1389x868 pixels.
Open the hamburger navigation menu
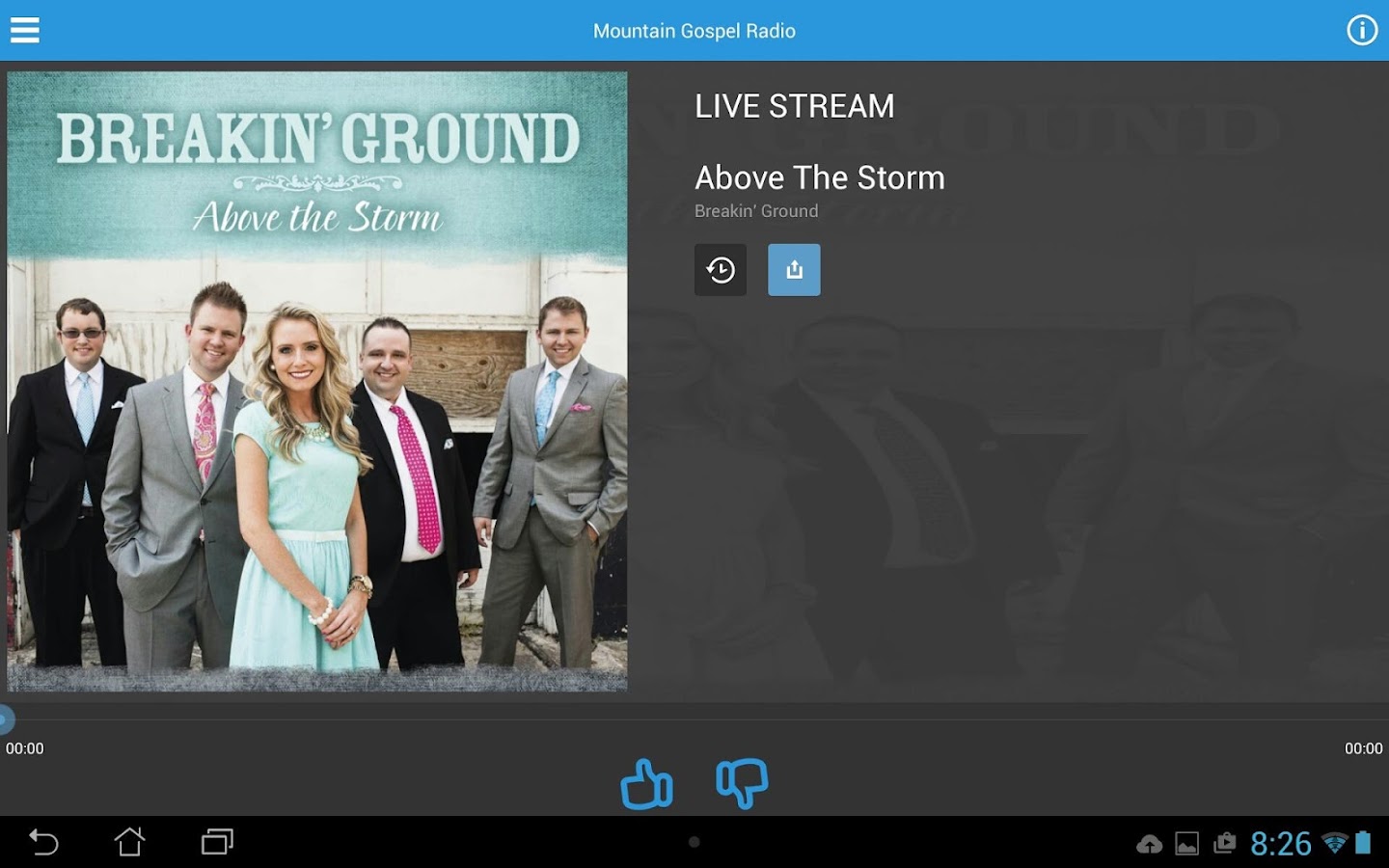[25, 31]
